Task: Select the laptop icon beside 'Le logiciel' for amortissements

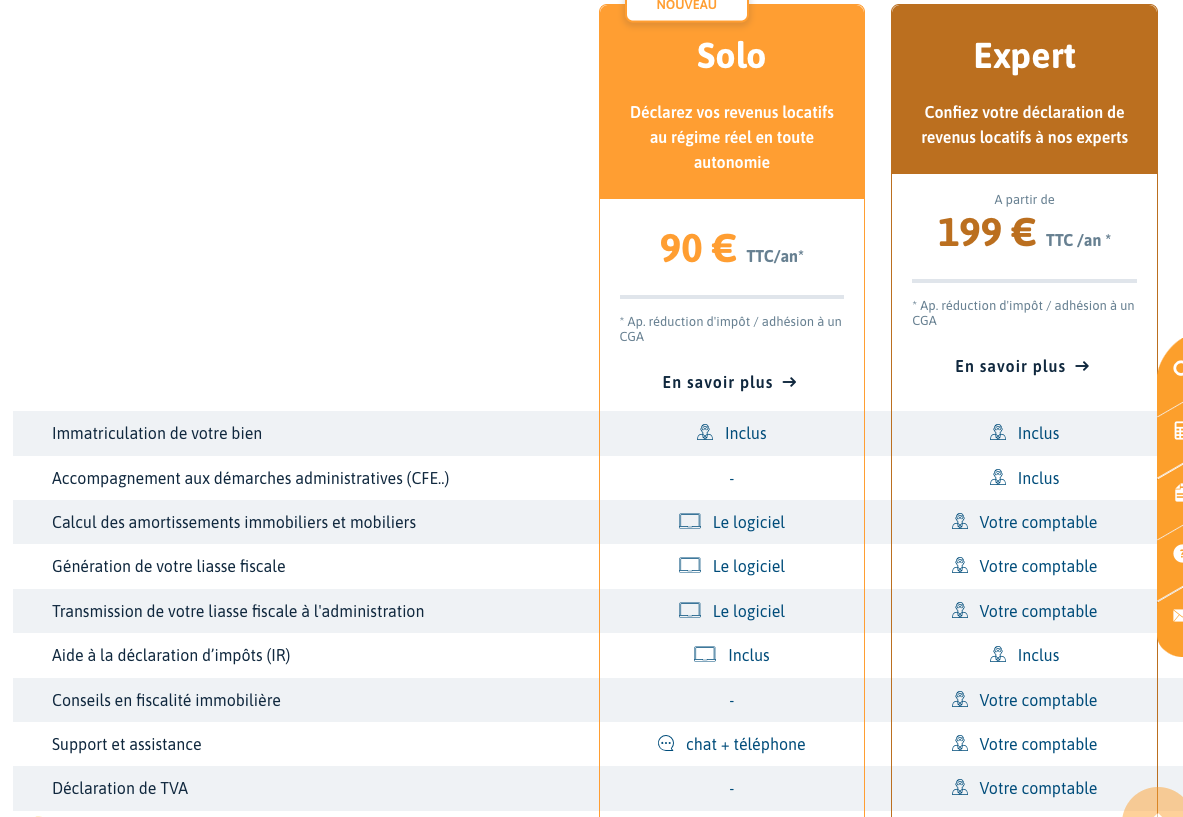Action: click(x=690, y=521)
